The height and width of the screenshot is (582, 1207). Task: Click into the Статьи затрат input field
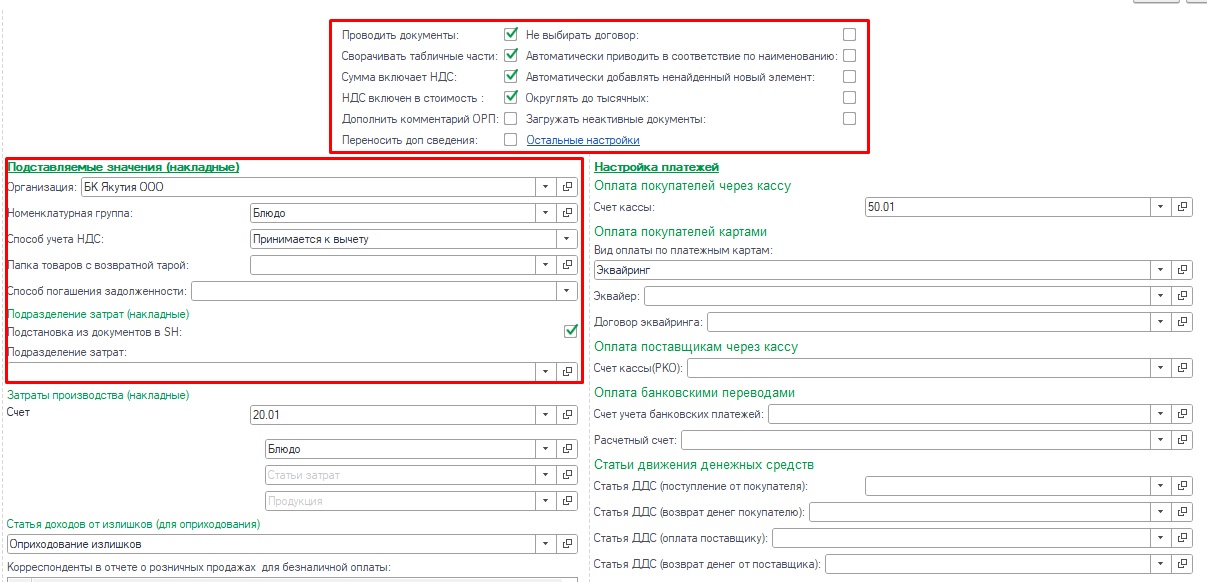pyautogui.click(x=400, y=475)
